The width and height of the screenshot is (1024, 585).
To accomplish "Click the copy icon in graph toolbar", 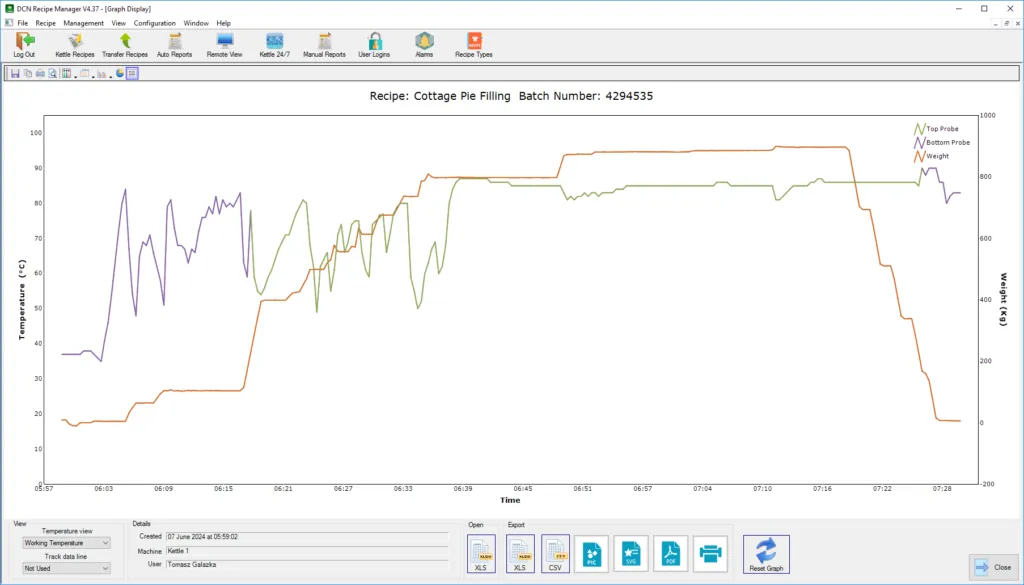I will point(27,74).
